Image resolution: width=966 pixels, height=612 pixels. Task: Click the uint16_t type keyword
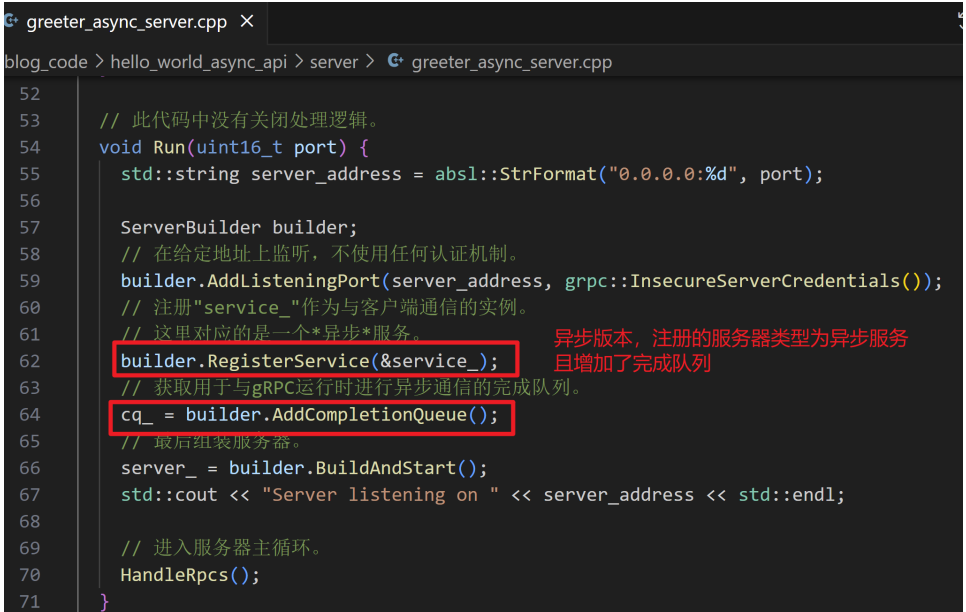[239, 147]
